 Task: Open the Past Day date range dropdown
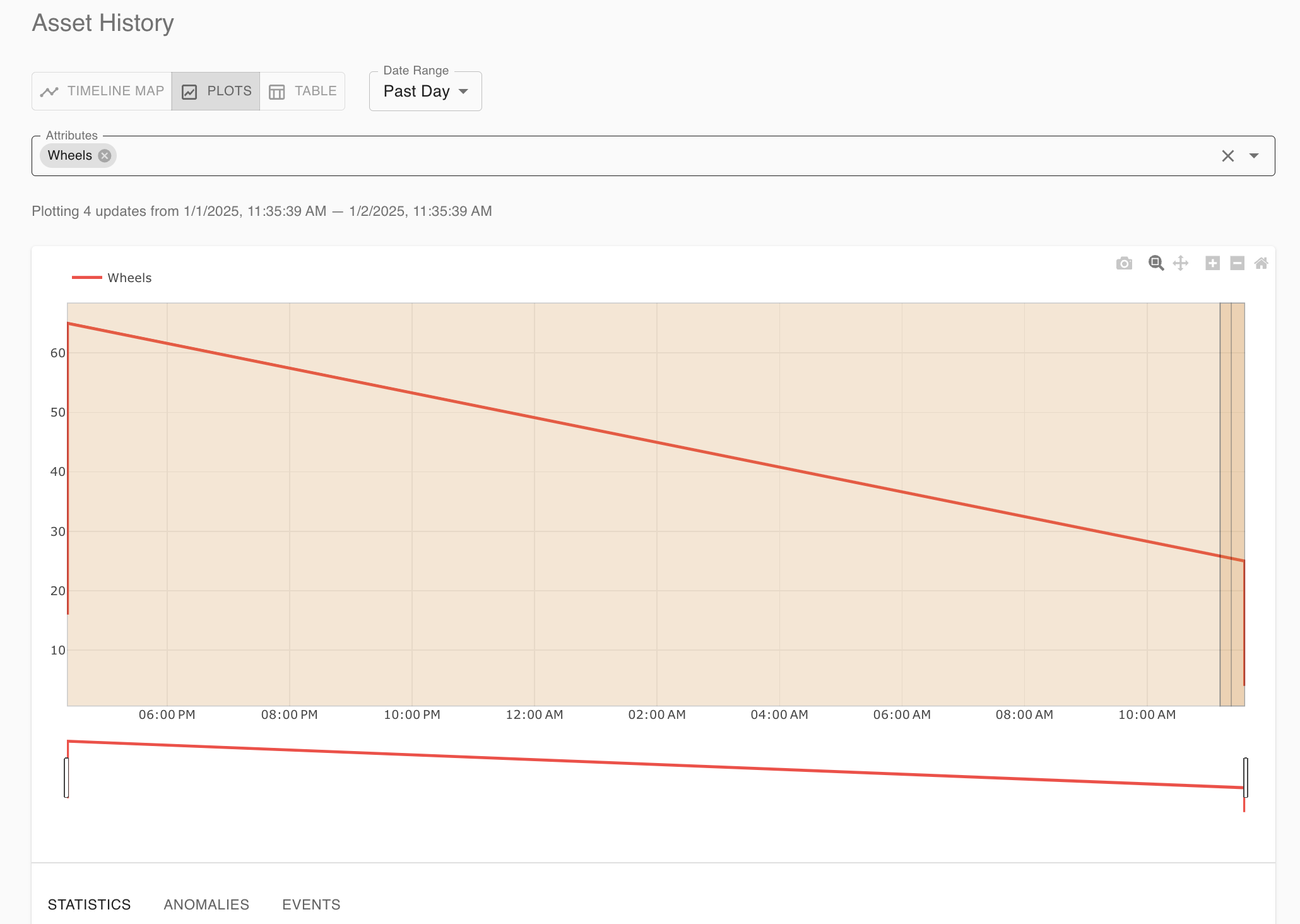[425, 92]
